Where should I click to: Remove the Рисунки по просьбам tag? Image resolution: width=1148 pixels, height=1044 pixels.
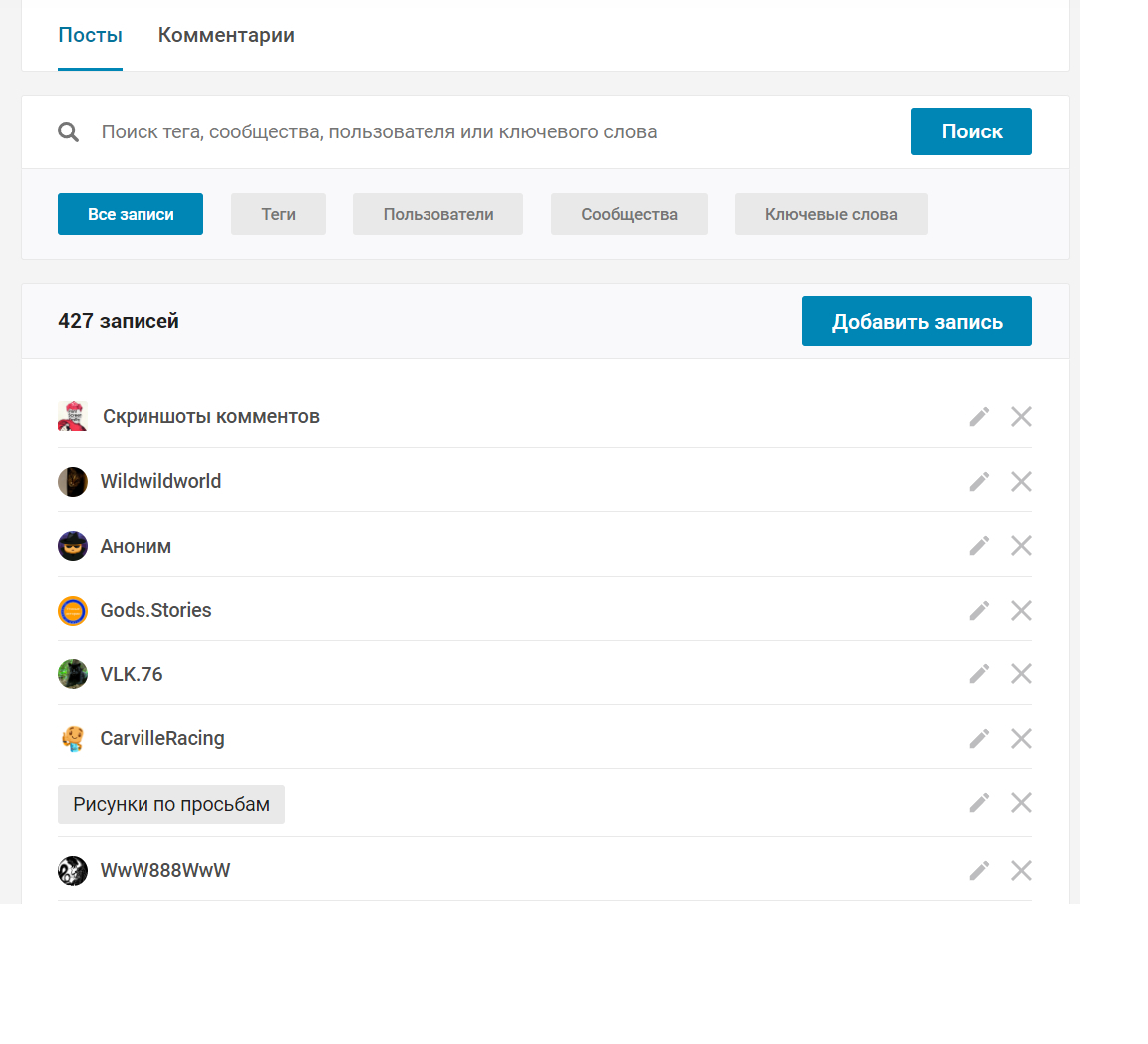(x=1021, y=803)
